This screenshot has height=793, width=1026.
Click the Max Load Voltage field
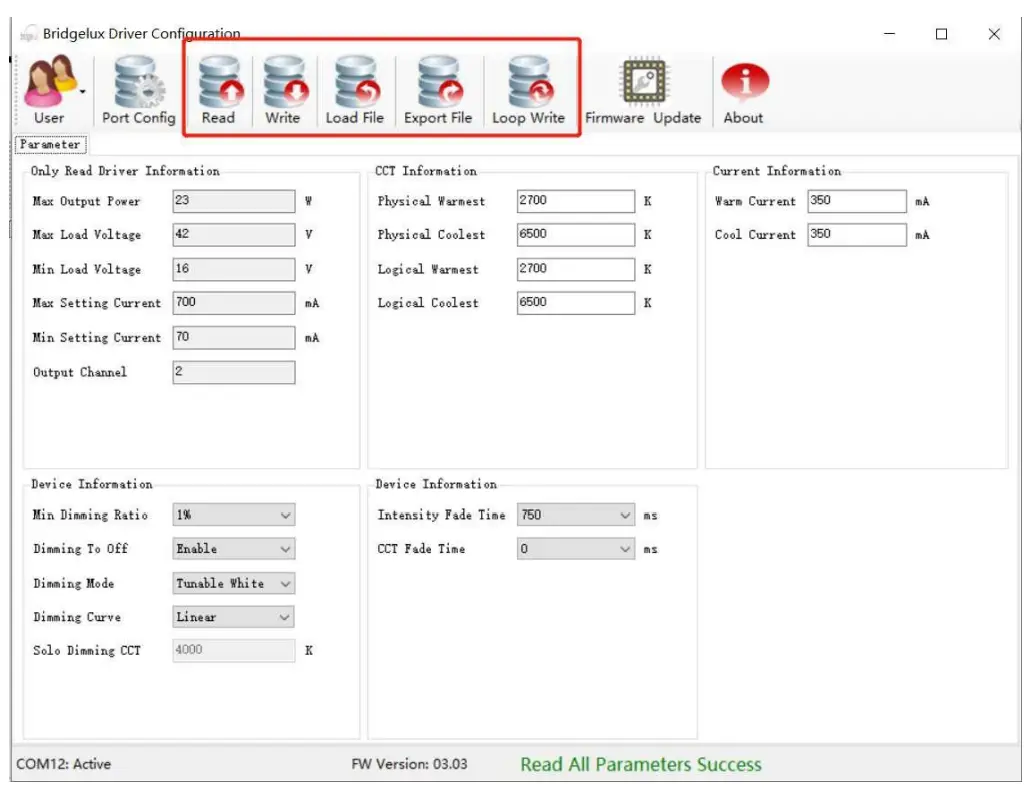[234, 234]
